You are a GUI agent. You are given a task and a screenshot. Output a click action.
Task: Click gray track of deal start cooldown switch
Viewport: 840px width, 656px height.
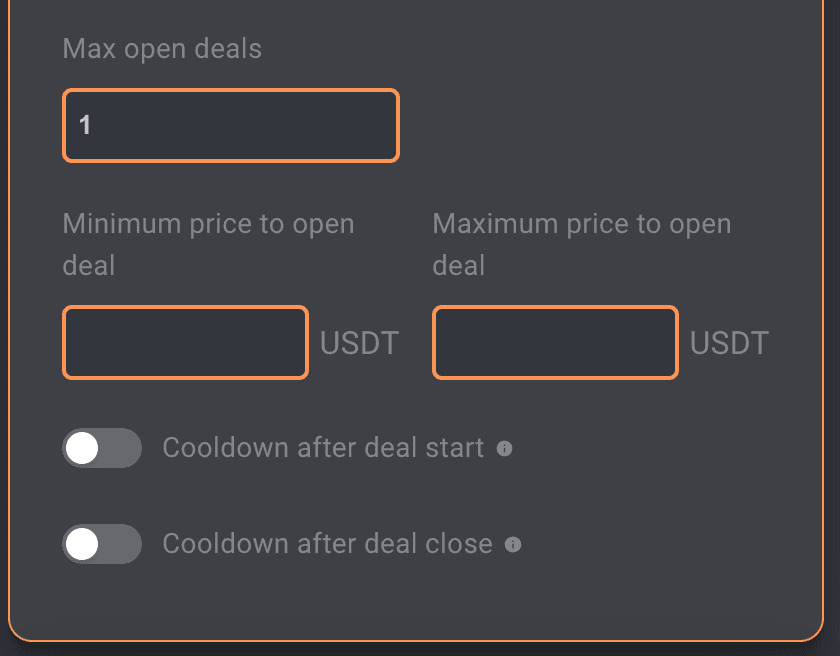click(x=122, y=448)
